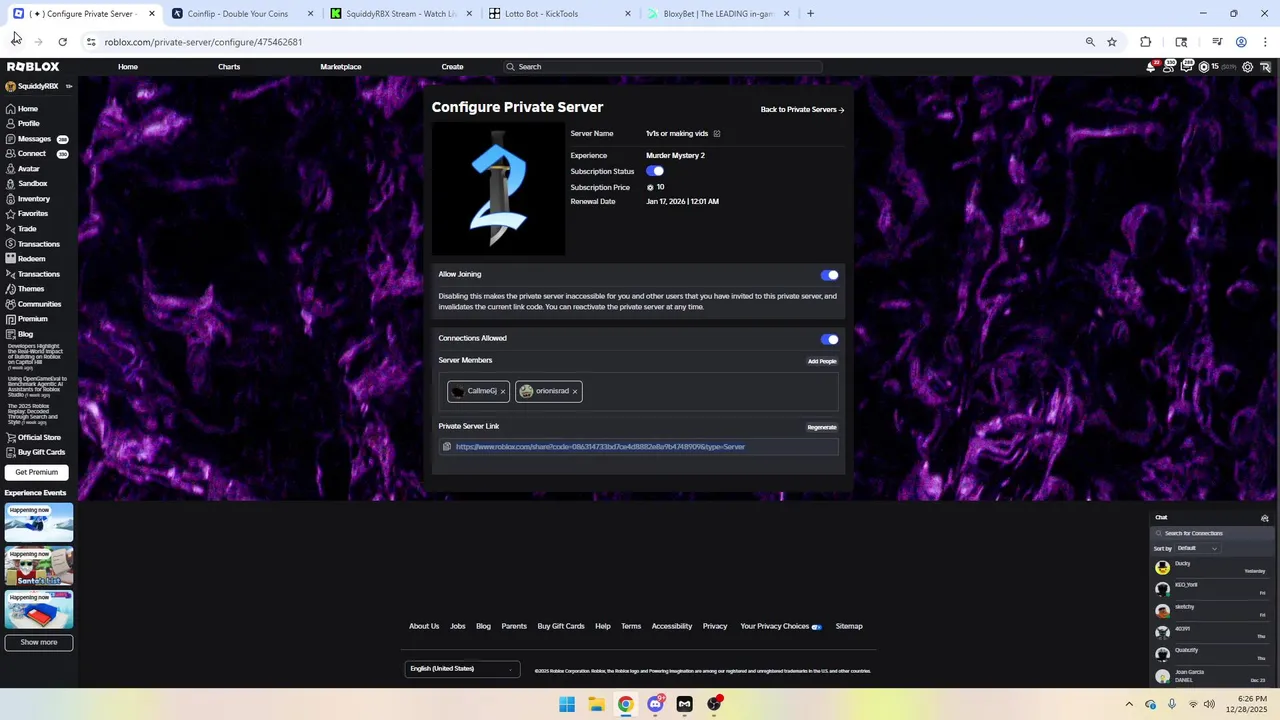This screenshot has width=1280, height=720.
Task: Click the SquiddyRBX username in sidebar
Action: 38,86
